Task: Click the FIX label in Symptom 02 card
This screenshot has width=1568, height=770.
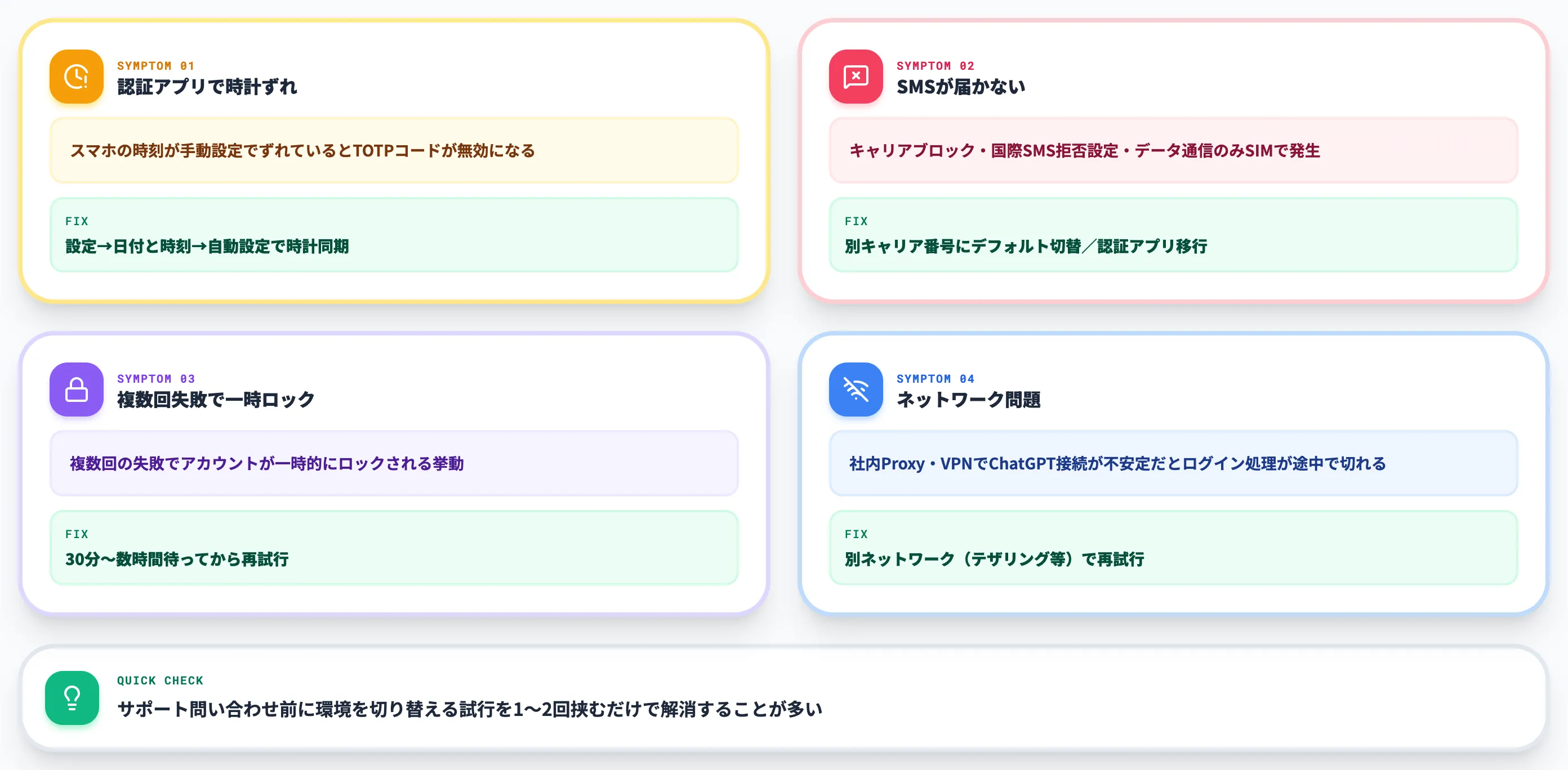Action: (x=856, y=221)
